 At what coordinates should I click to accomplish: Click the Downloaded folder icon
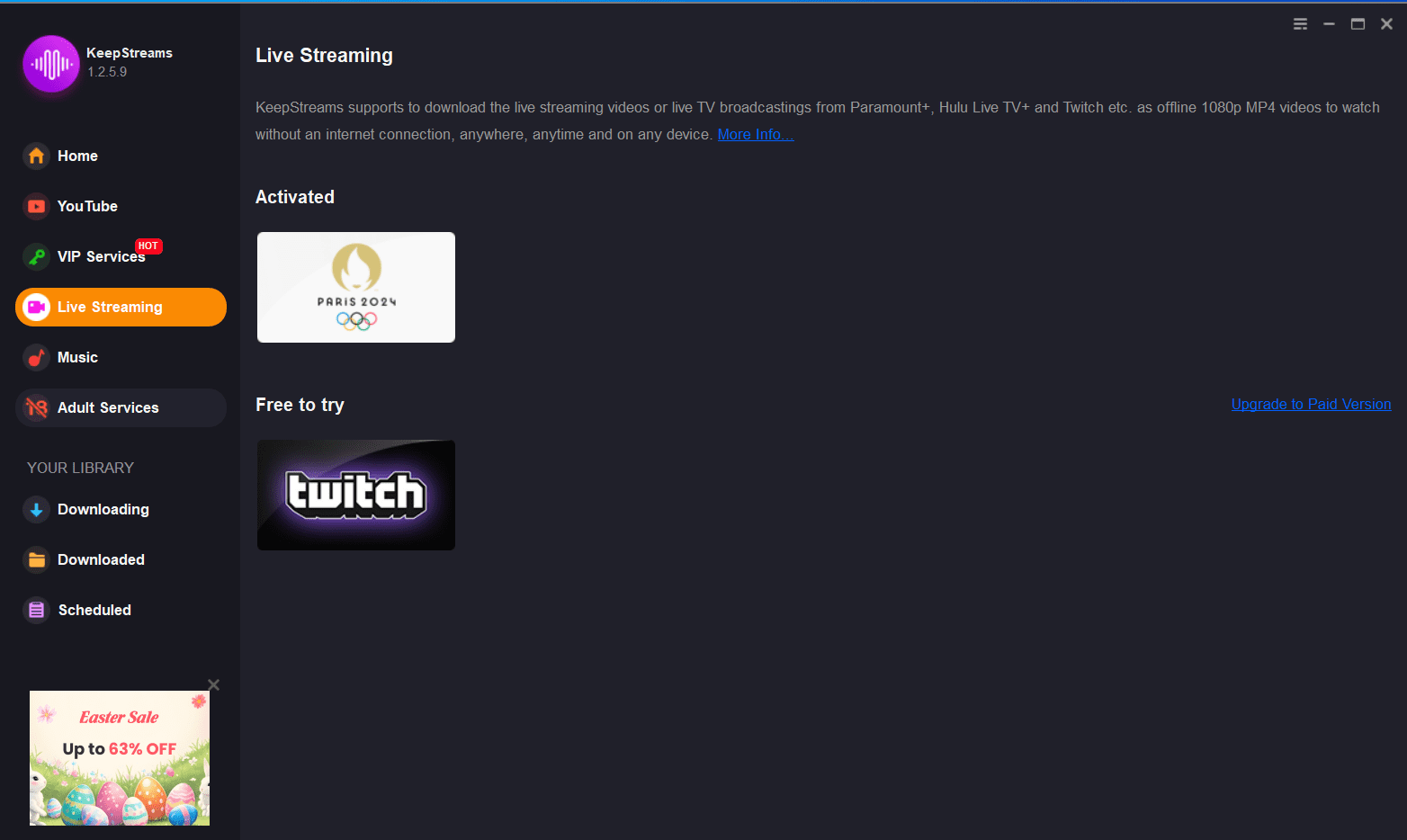point(36,559)
